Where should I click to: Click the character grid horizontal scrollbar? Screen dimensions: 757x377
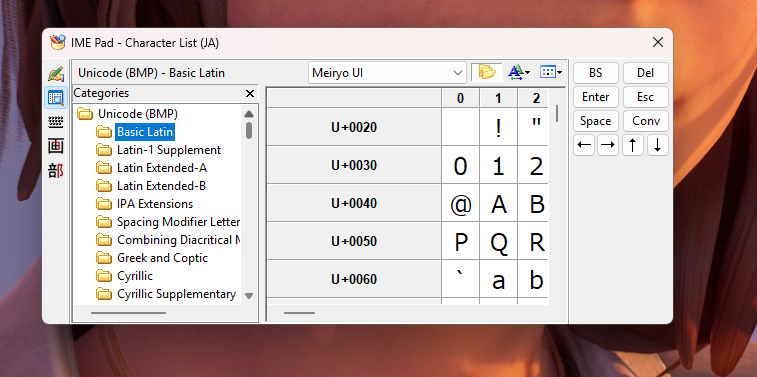point(299,313)
